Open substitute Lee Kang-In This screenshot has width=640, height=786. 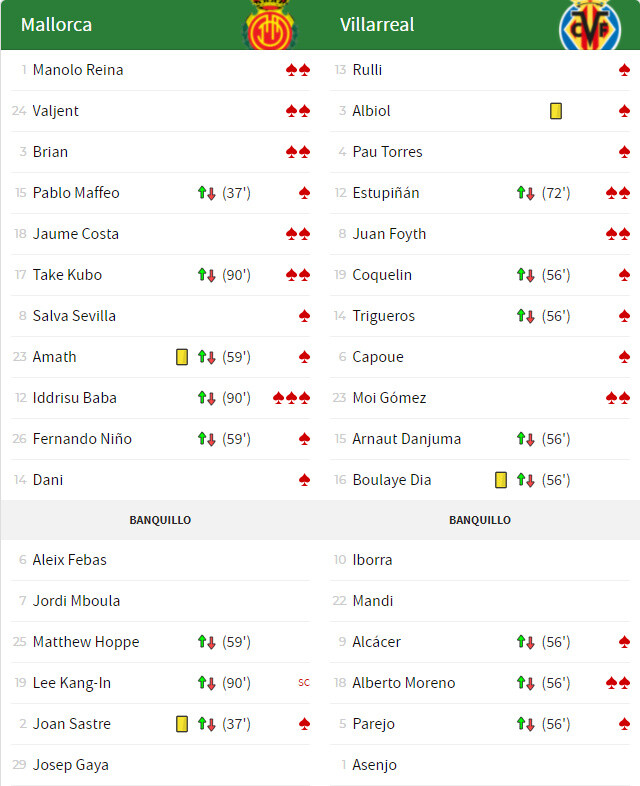tap(72, 683)
